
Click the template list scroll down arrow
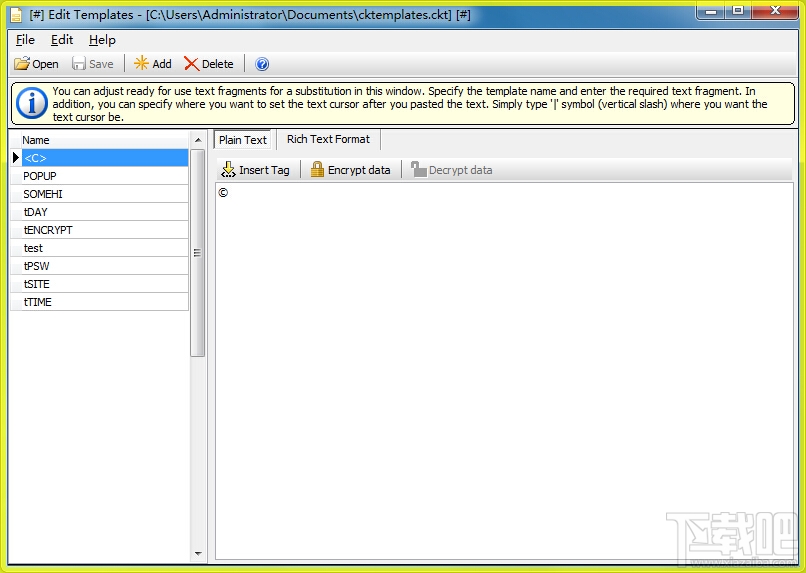pyautogui.click(x=198, y=553)
